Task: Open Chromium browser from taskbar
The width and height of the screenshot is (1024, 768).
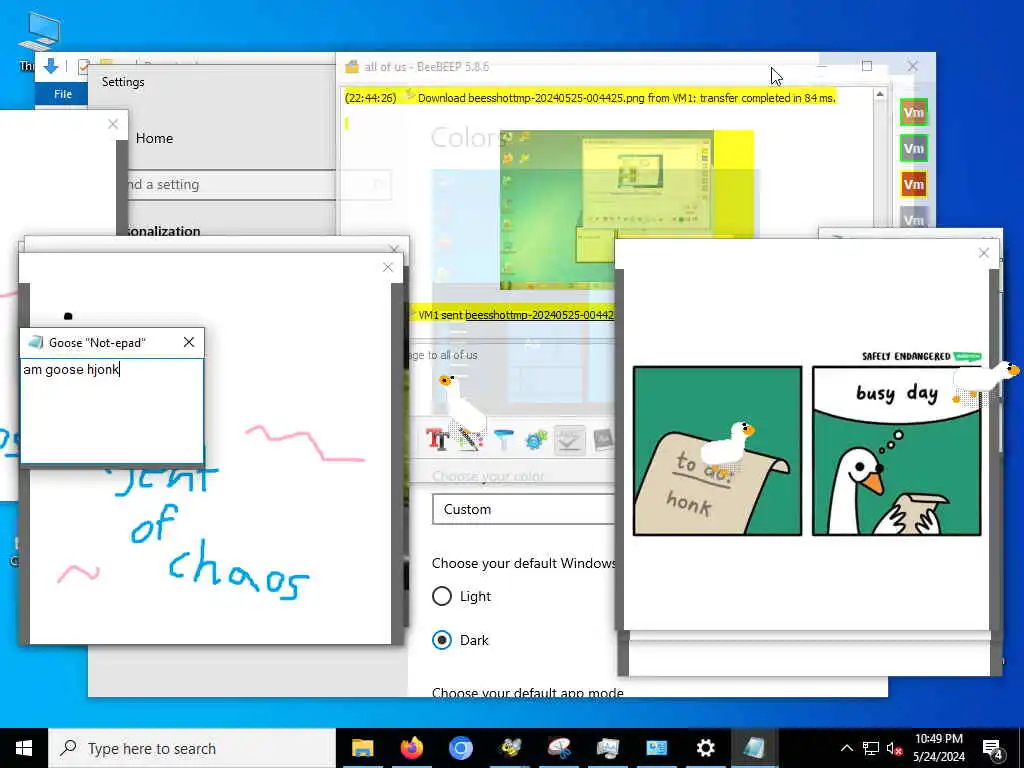Action: click(x=460, y=748)
